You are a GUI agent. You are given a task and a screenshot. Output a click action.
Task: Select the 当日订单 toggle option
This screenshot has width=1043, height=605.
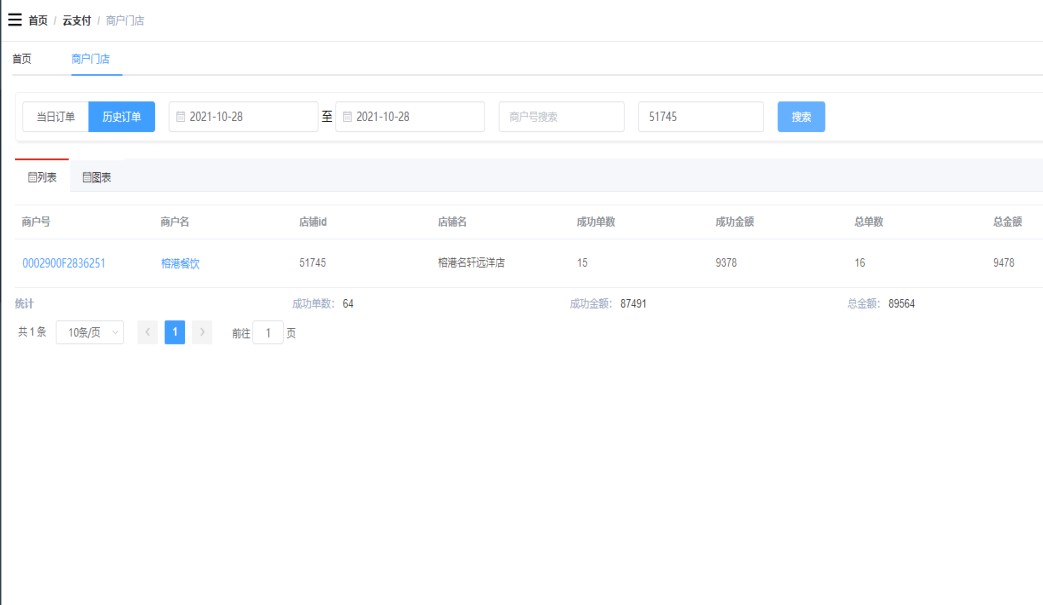point(56,117)
